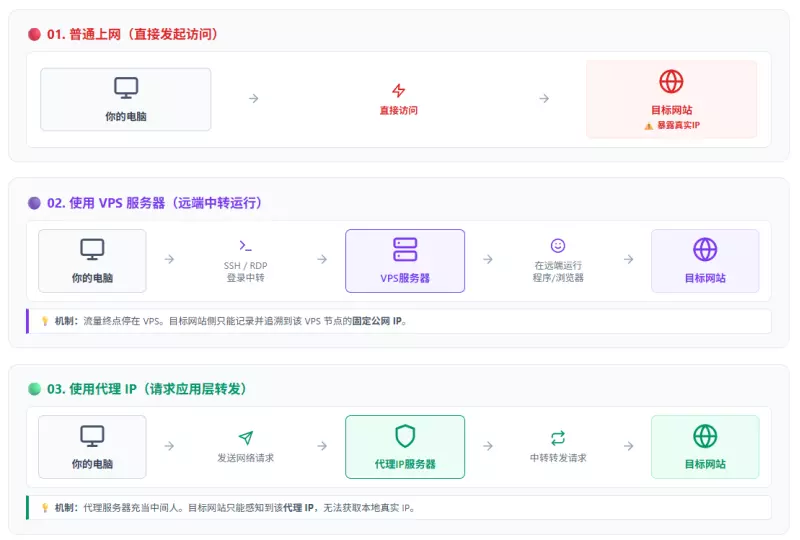
Task: Click the 中转转发请求 label
Action: click(558, 458)
